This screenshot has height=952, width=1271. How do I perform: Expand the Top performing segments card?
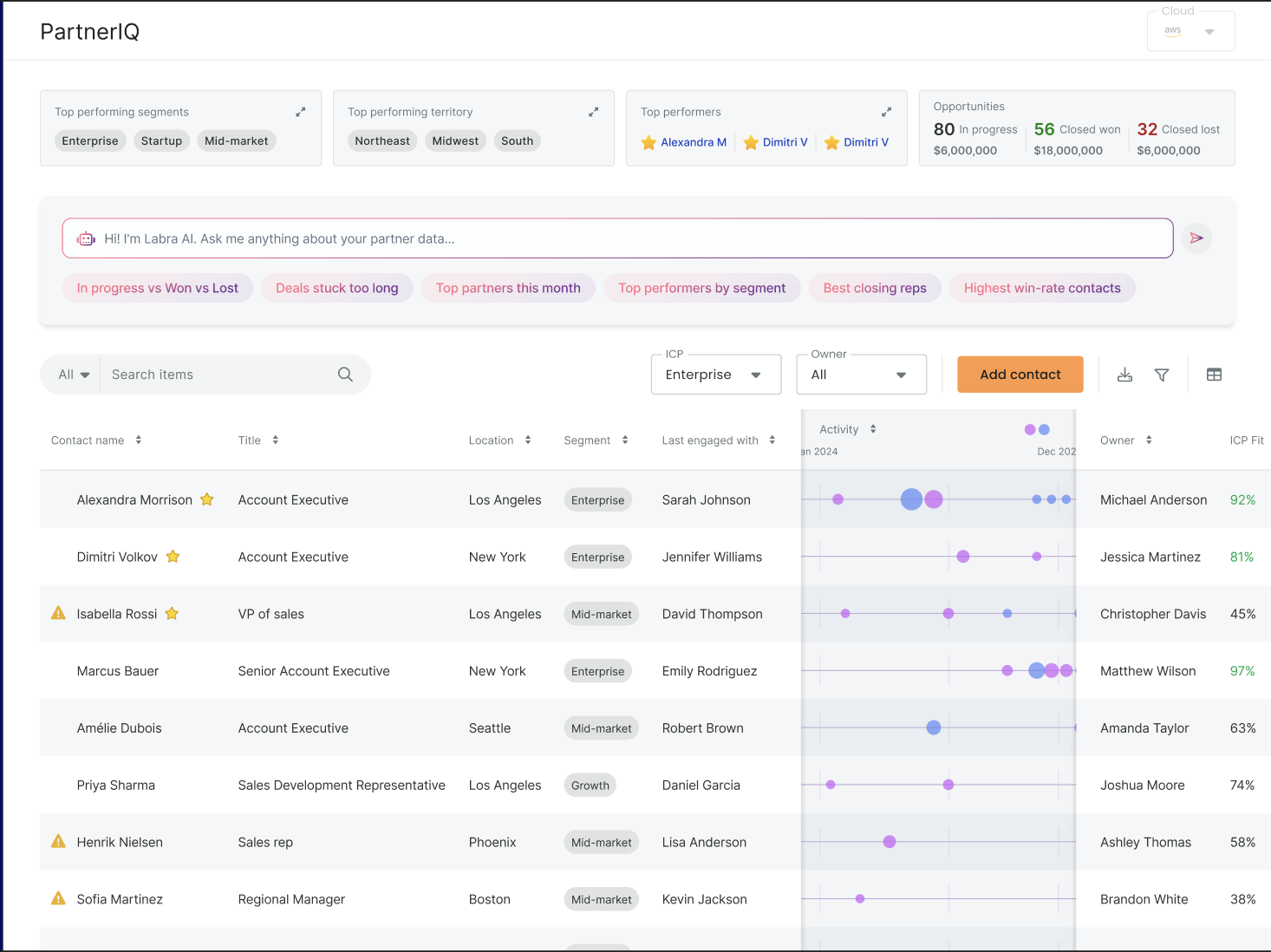point(300,112)
